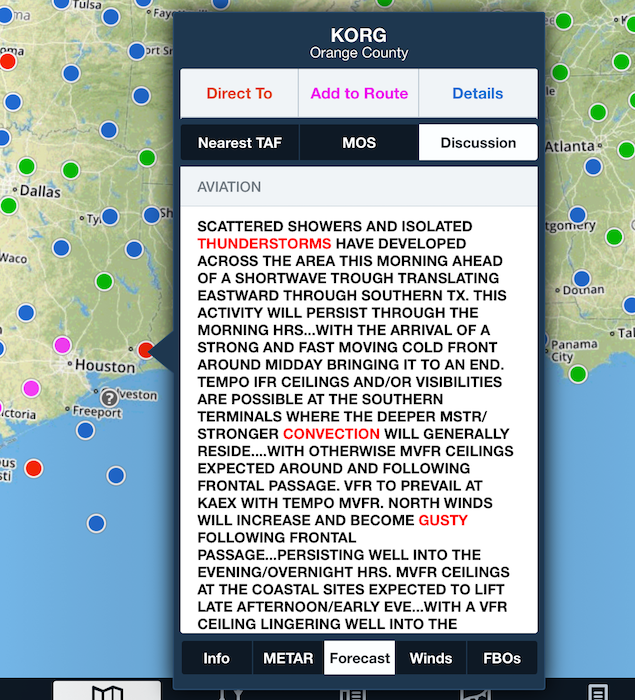Viewport: 635px width, 700px height.
Task: Tap the blue station dot below Atlanta label
Action: click(x=593, y=167)
